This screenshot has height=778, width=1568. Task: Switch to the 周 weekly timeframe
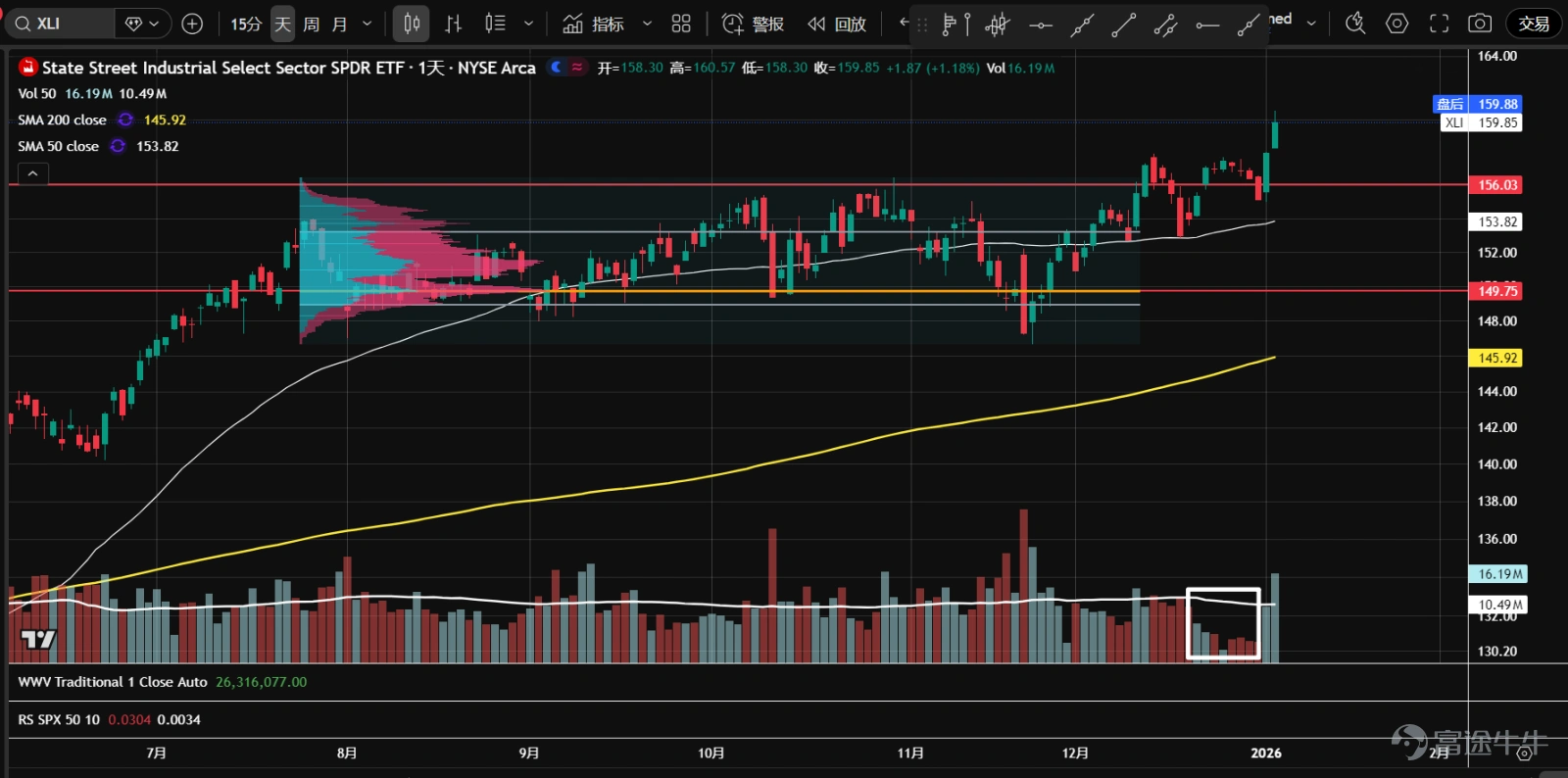point(311,24)
